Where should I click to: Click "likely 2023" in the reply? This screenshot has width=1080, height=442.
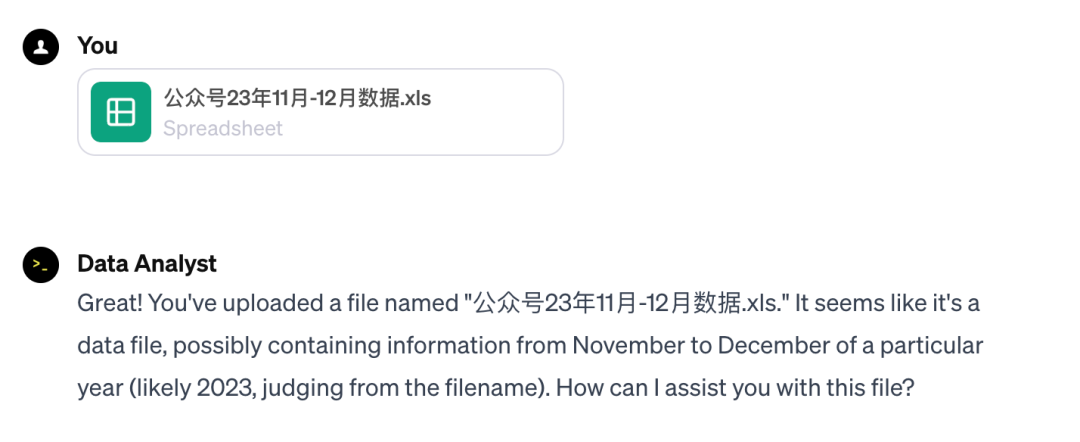[189, 388]
